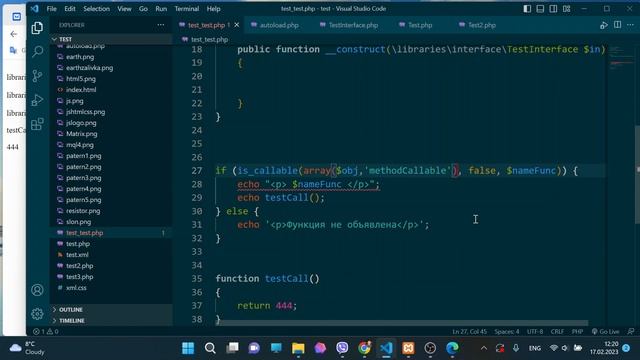Change indentation via Spaces: 4
The width and height of the screenshot is (640, 360).
(507, 331)
